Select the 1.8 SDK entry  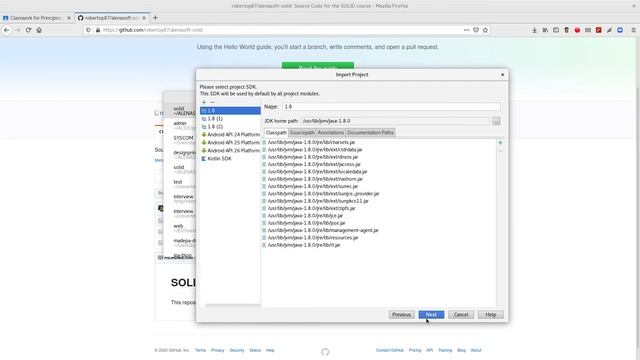coord(230,111)
